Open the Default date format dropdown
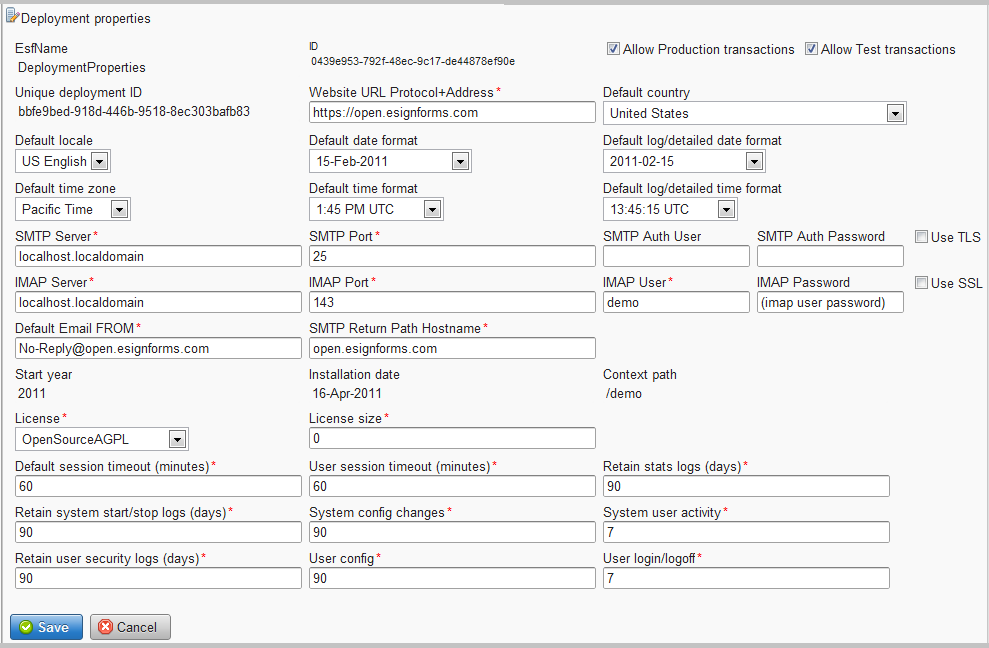Image resolution: width=989 pixels, height=648 pixels. coord(390,162)
